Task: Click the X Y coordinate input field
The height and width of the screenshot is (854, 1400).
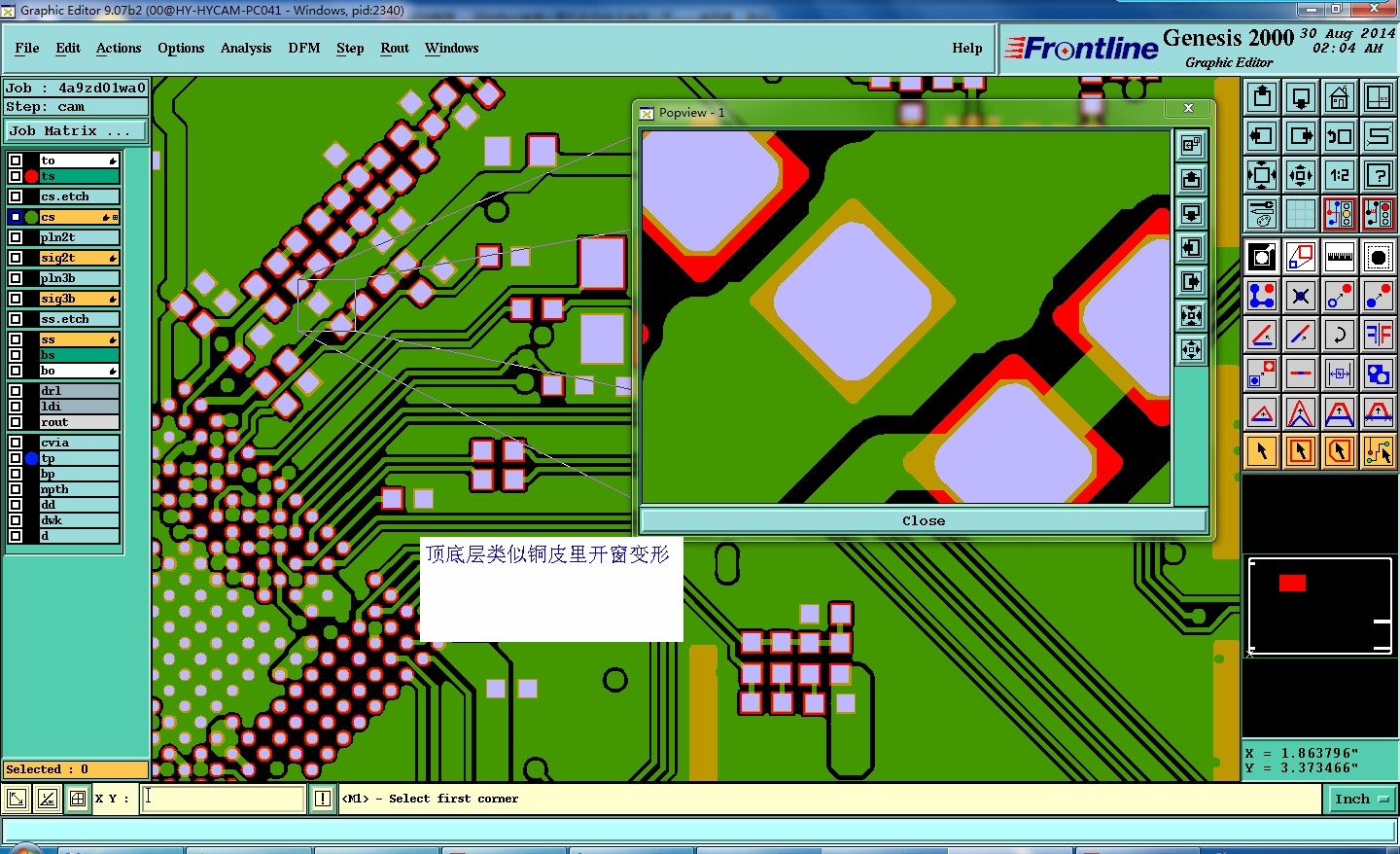Action: (224, 799)
